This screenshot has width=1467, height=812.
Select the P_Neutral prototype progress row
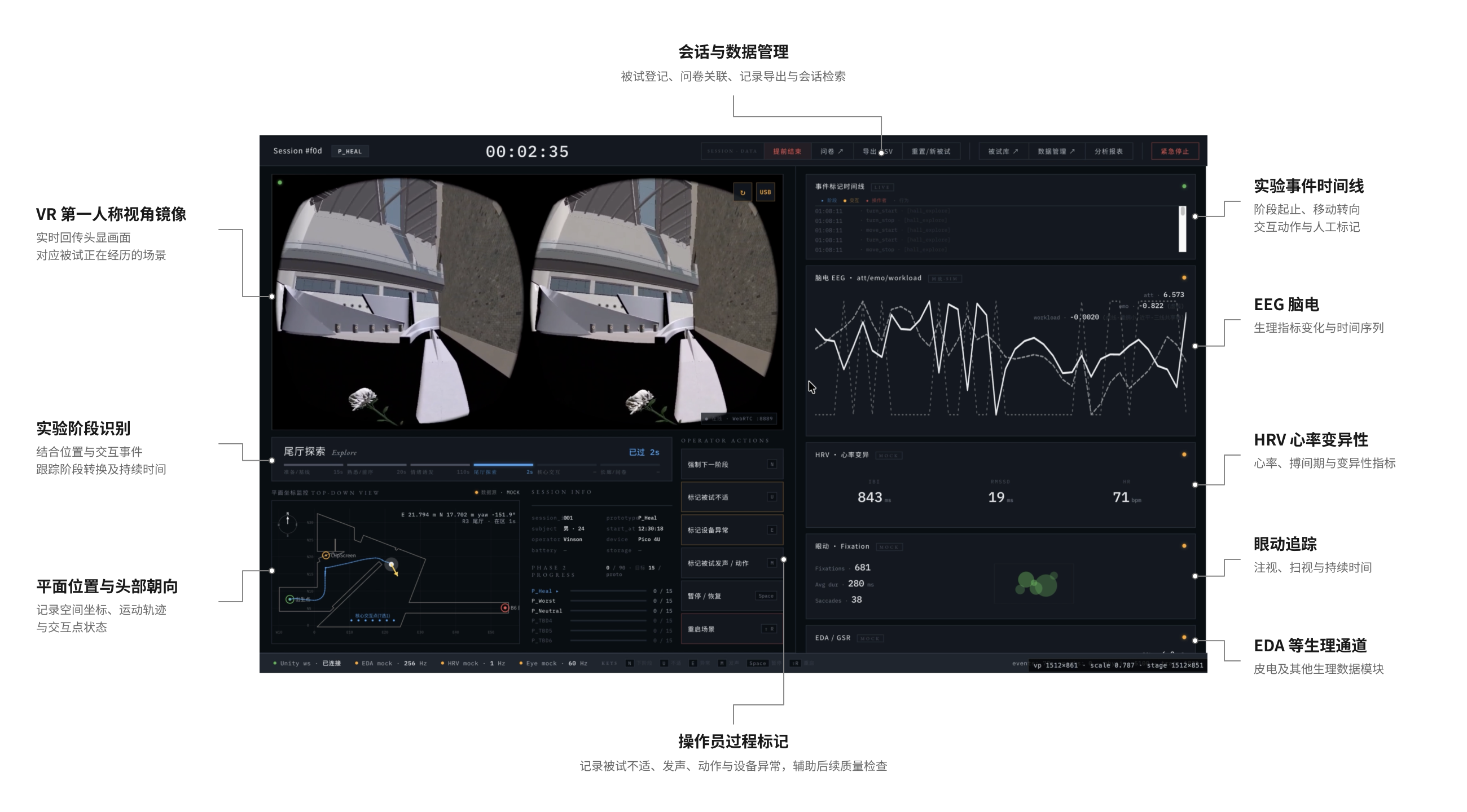pyautogui.click(x=601, y=611)
